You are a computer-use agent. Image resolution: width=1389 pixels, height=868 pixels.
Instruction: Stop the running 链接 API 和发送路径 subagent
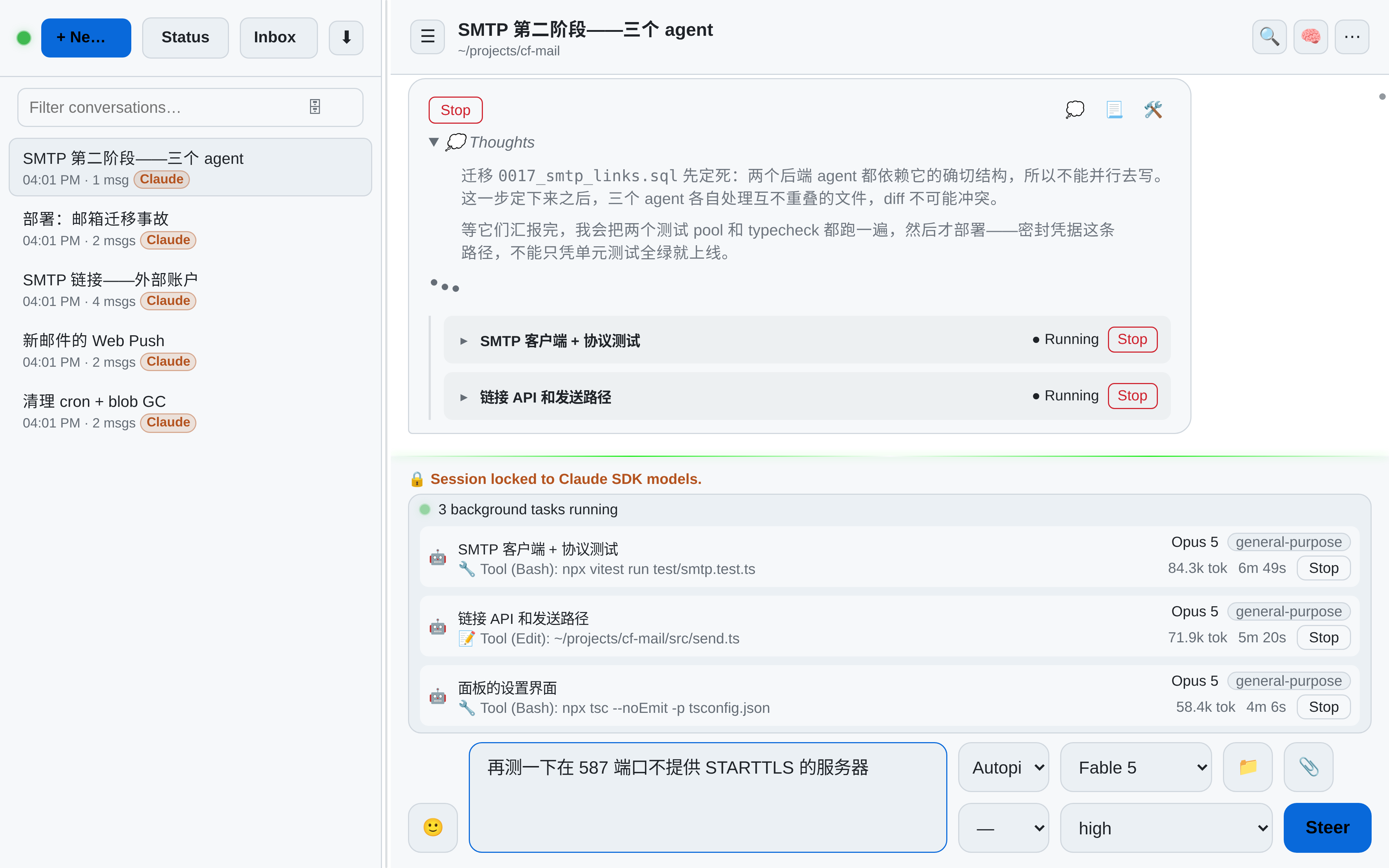click(x=1132, y=396)
